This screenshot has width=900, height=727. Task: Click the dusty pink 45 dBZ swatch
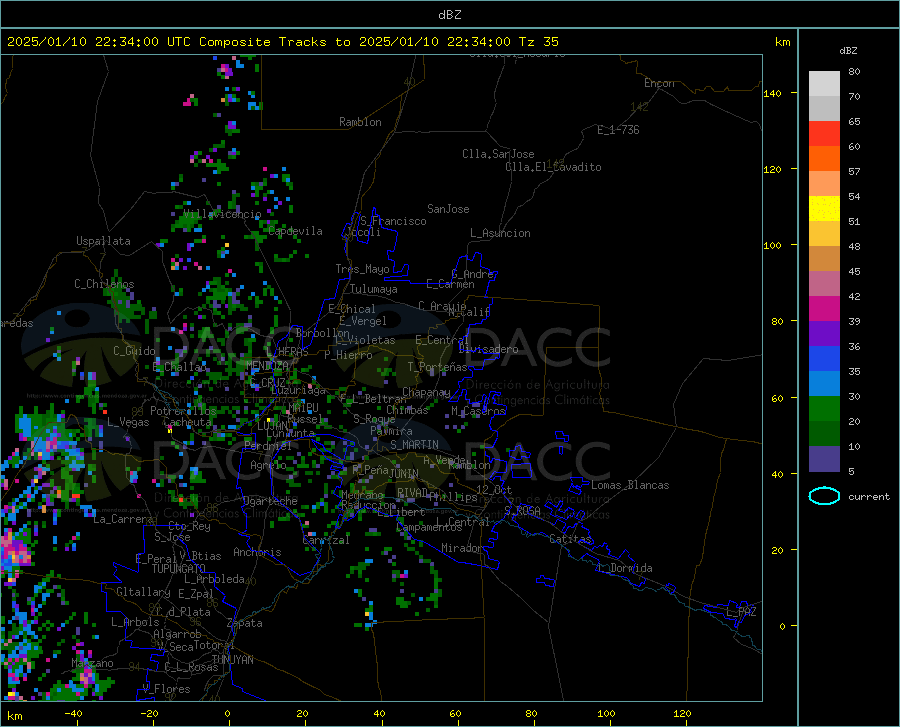824,283
